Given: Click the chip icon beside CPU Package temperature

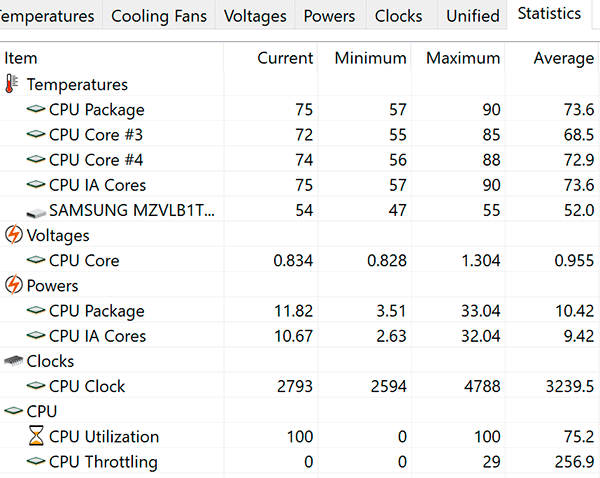Looking at the screenshot, I should pos(36,110).
